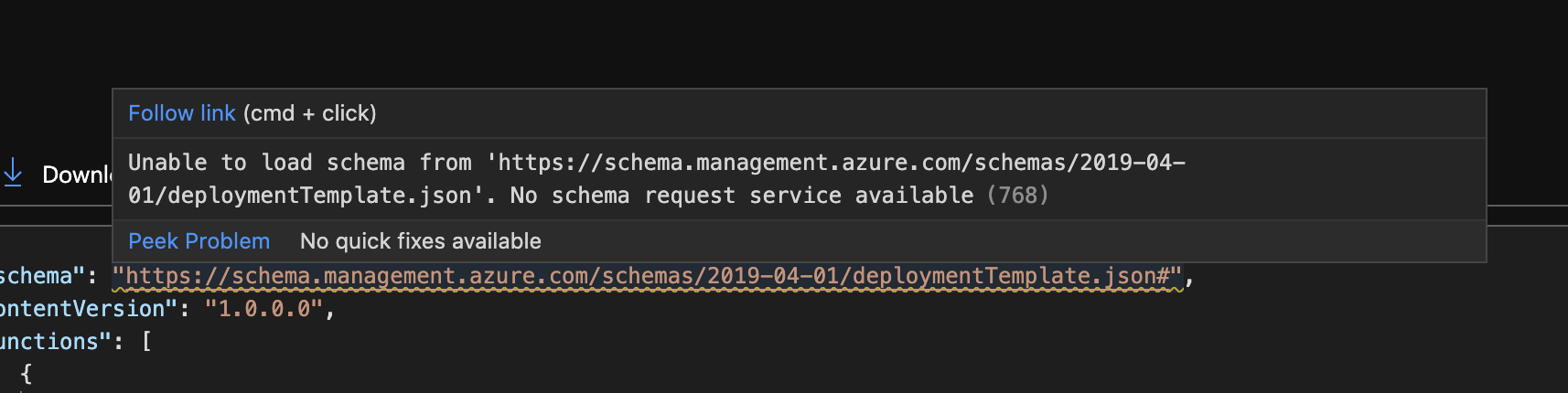Screen dimensions: 1568x393
Task: Click the '(cmd + click)' hint text
Action: click(x=309, y=113)
